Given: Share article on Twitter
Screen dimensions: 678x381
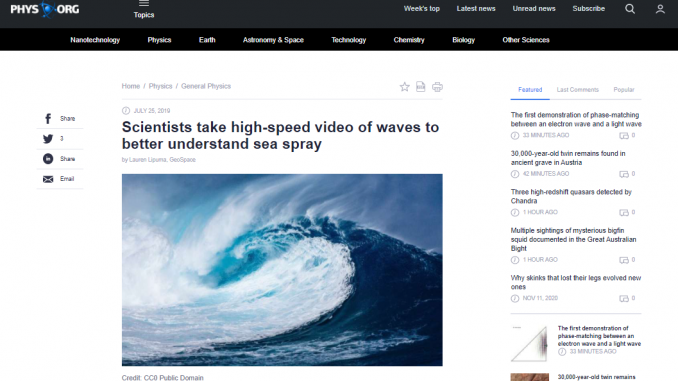Looking at the screenshot, I should [54, 139].
